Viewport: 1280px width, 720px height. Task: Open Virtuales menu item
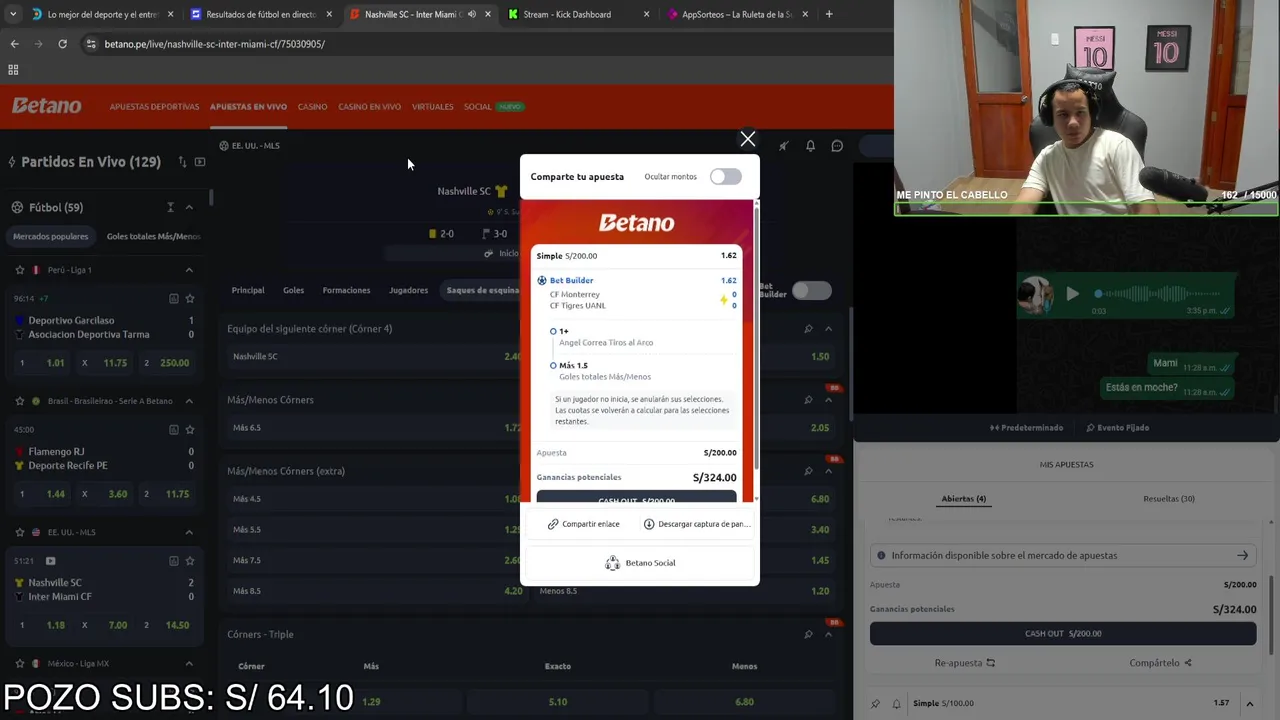pos(432,107)
